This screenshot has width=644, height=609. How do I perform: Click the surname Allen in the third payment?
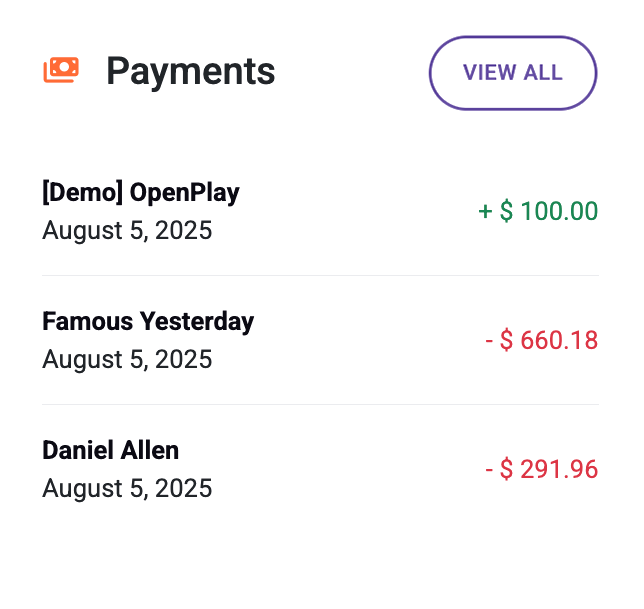point(151,450)
